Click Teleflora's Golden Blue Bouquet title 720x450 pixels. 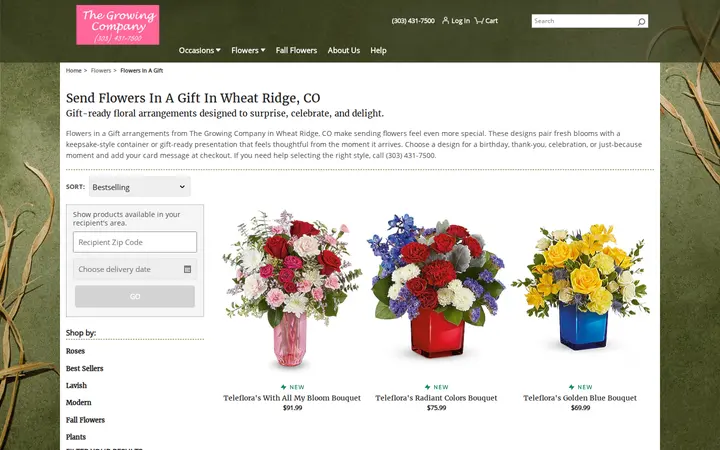580,398
